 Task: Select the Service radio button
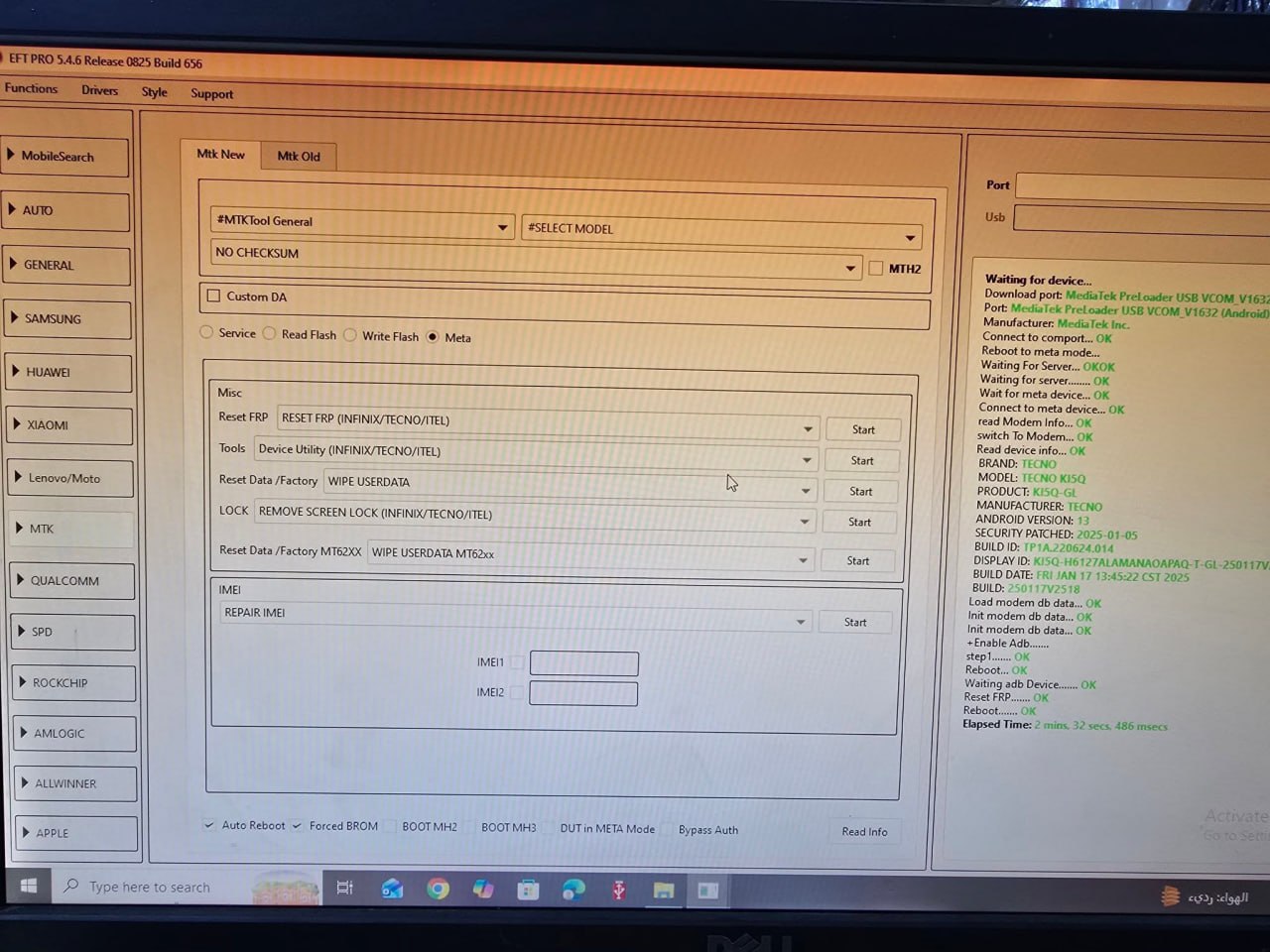pos(206,332)
